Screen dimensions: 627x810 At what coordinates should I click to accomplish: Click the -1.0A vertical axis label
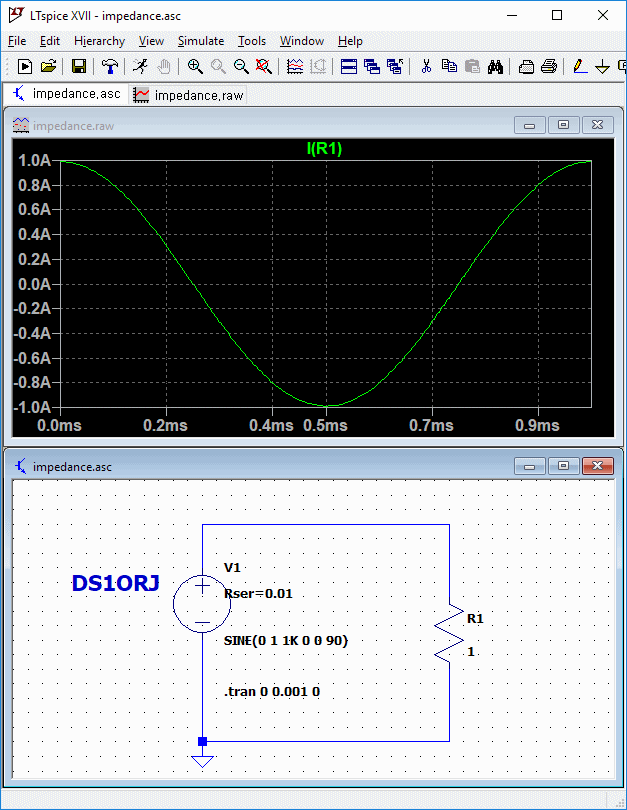pos(32,407)
